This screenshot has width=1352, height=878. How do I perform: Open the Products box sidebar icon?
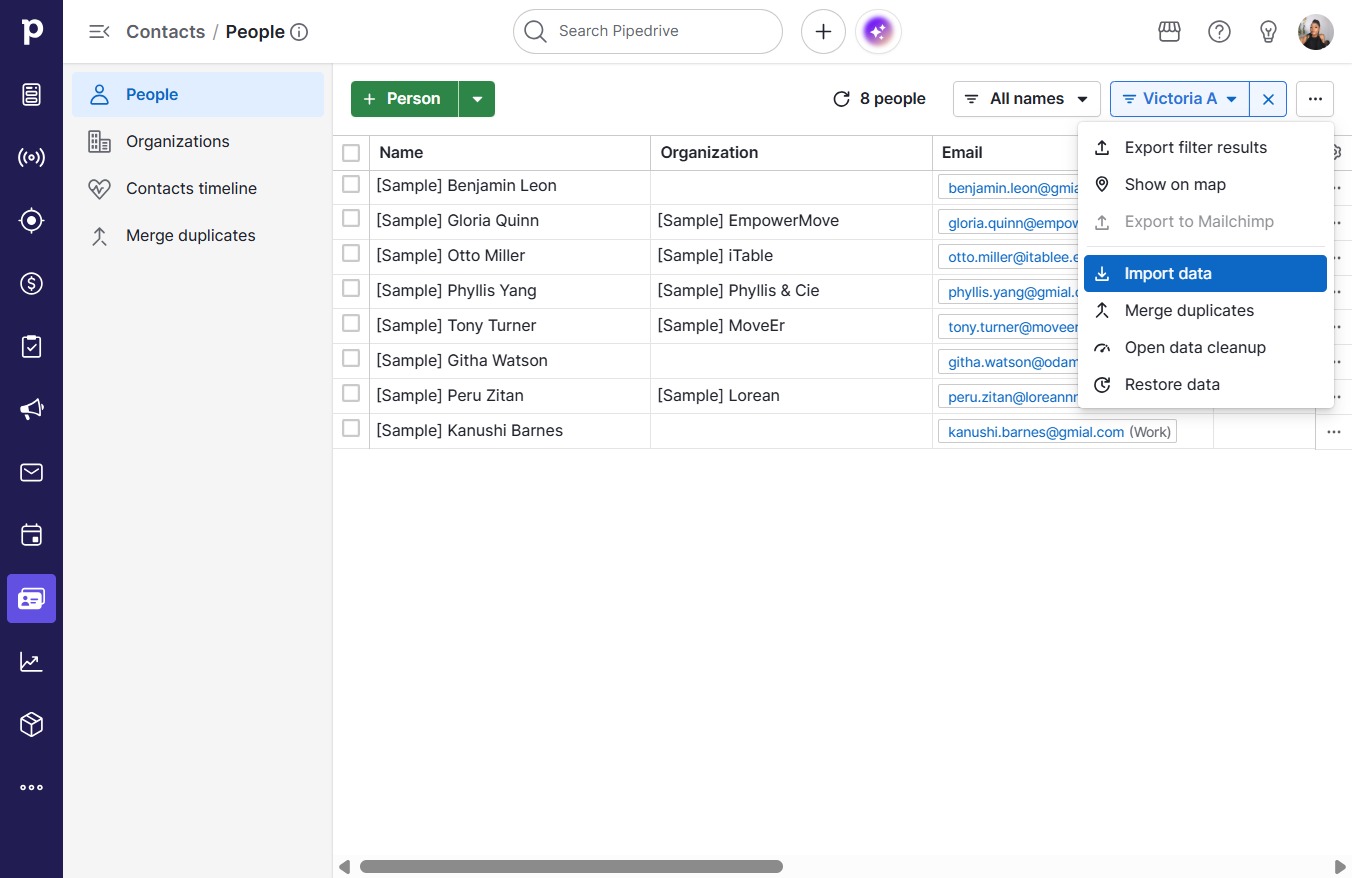click(x=31, y=724)
